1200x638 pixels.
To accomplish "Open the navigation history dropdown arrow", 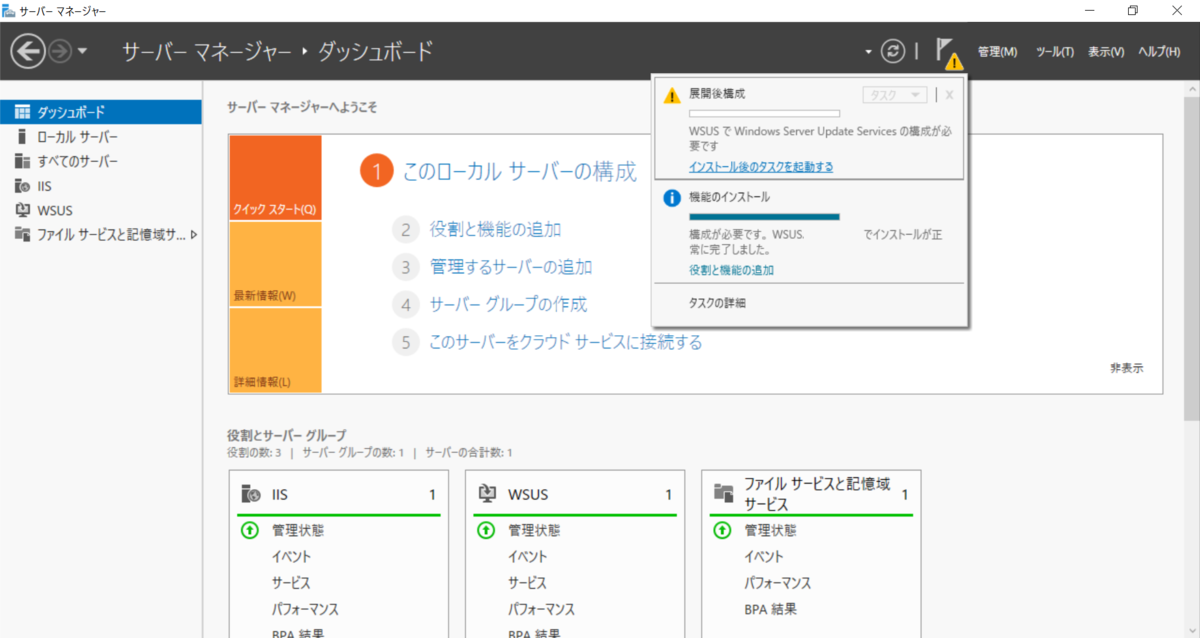I will point(82,51).
